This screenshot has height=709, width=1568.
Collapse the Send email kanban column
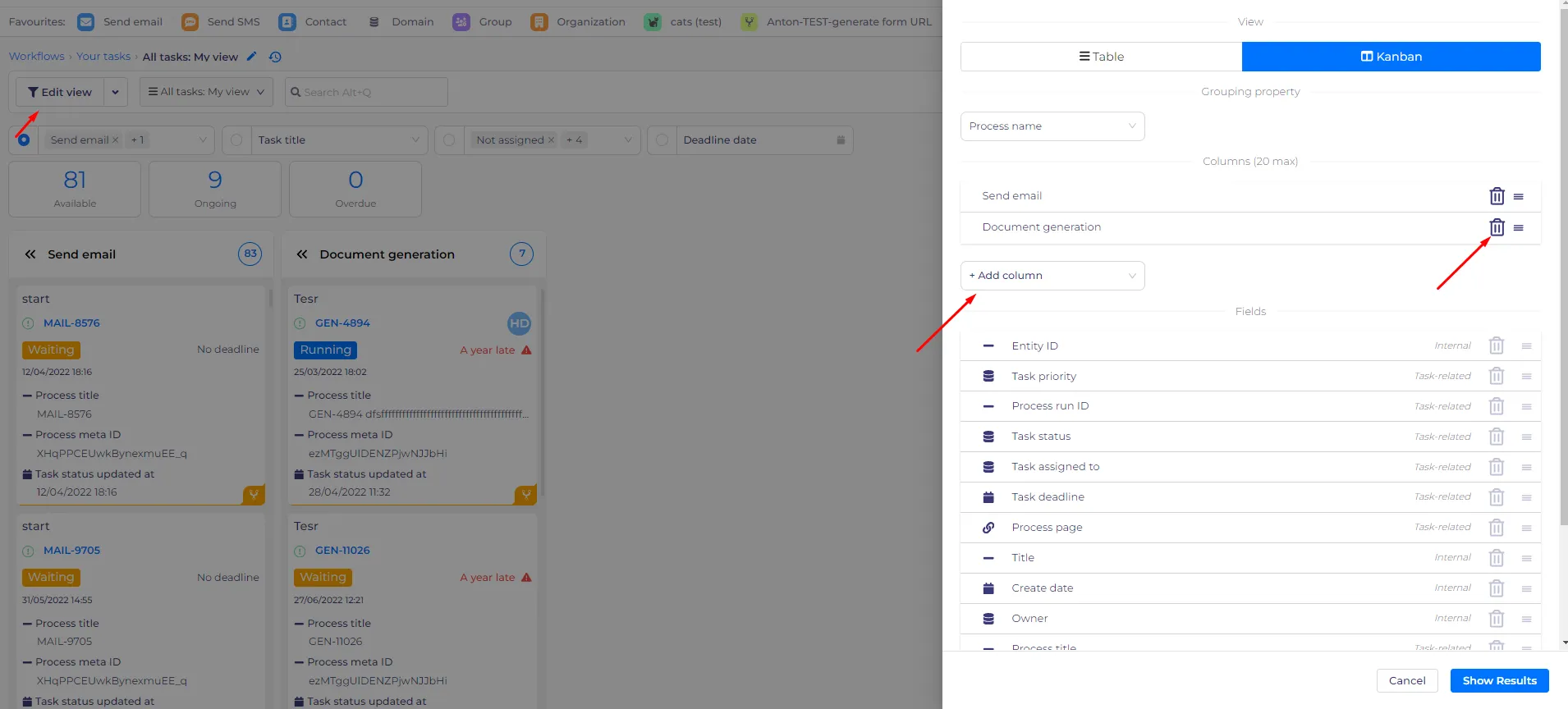tap(30, 254)
